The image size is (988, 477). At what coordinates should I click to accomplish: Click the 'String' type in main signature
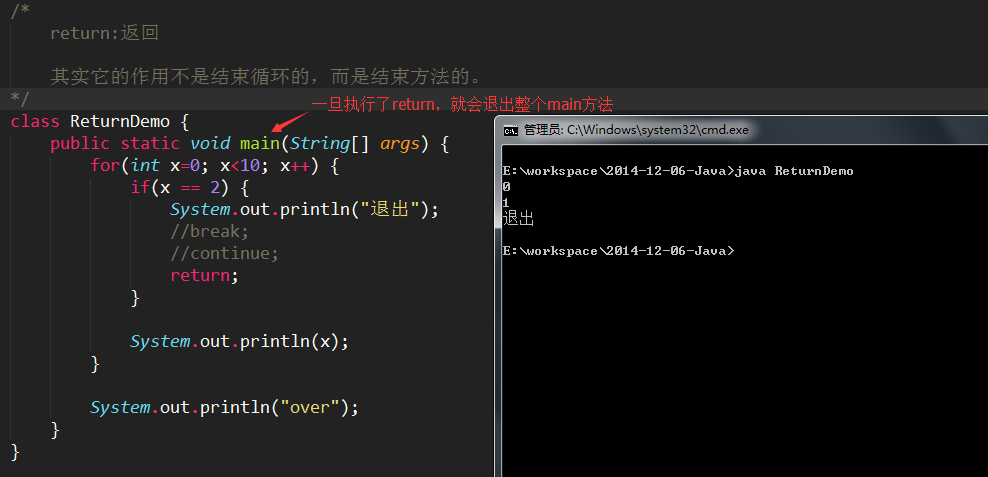tap(320, 144)
